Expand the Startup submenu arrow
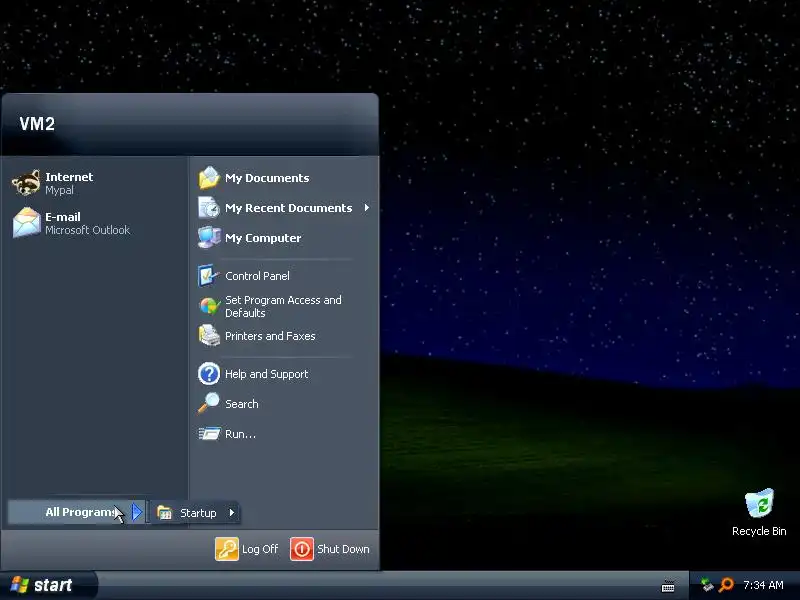The width and height of the screenshot is (800, 600). tap(232, 512)
